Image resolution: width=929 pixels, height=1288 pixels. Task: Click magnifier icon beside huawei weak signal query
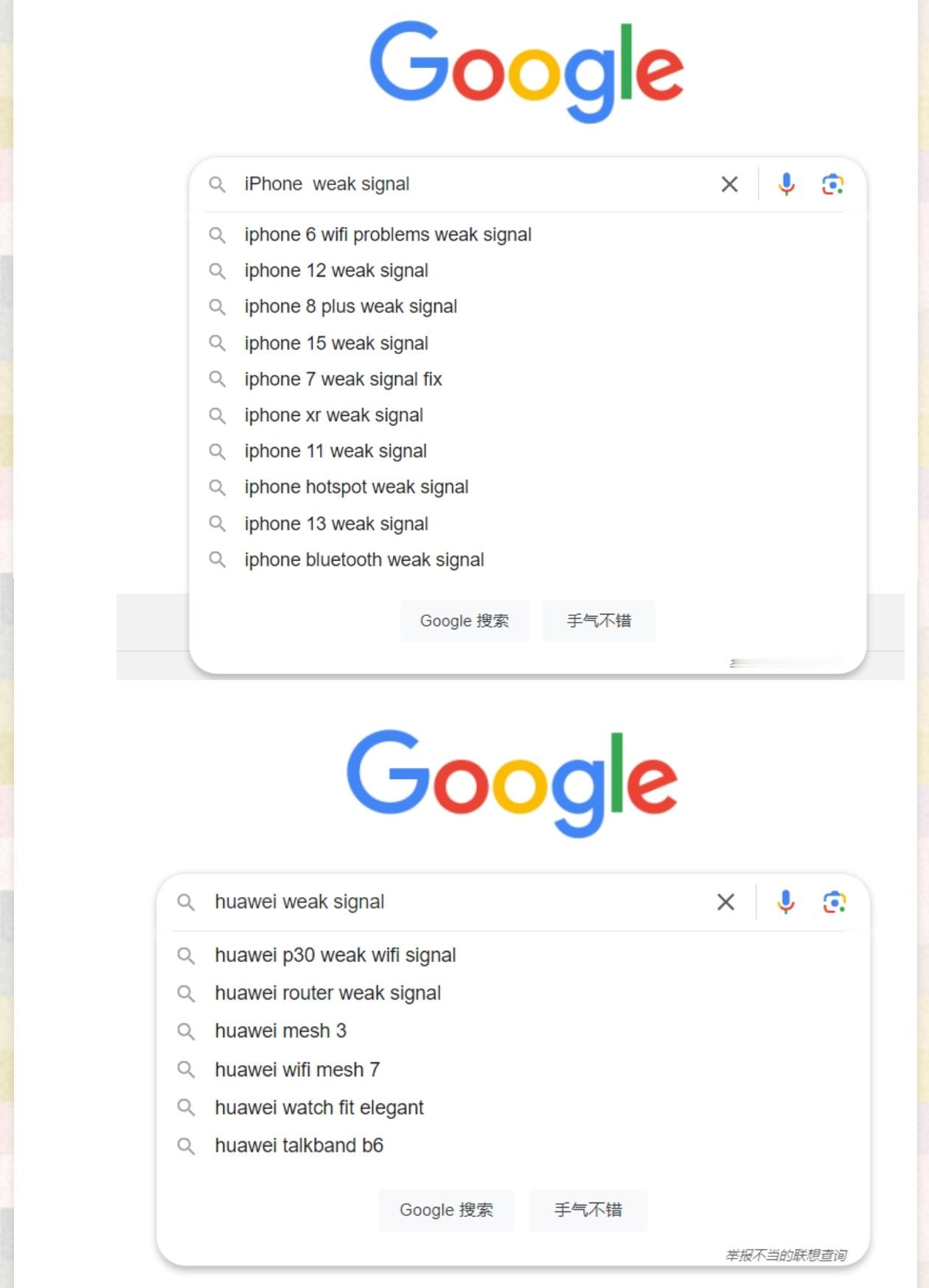coord(186,901)
